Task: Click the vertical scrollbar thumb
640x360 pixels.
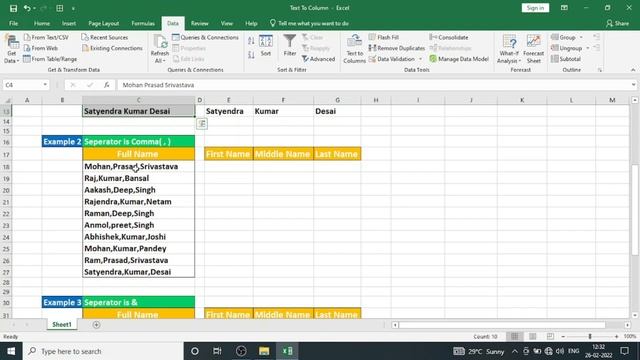Action: (635, 209)
